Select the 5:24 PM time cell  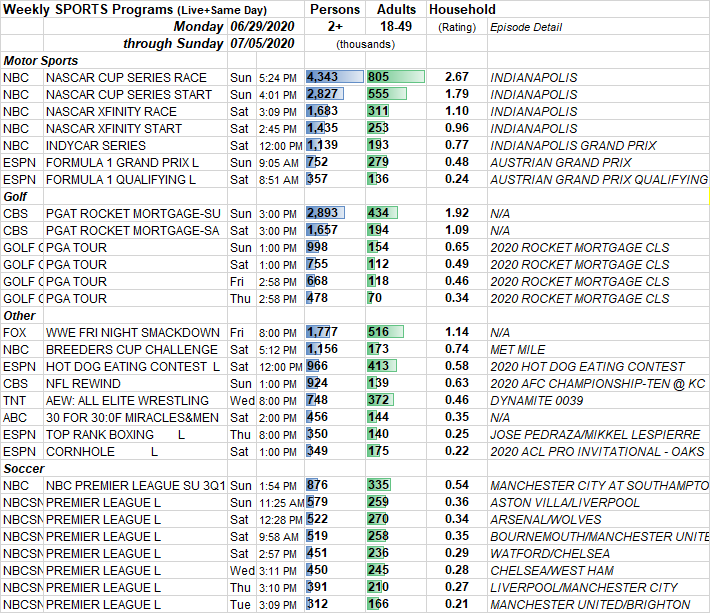click(x=278, y=78)
